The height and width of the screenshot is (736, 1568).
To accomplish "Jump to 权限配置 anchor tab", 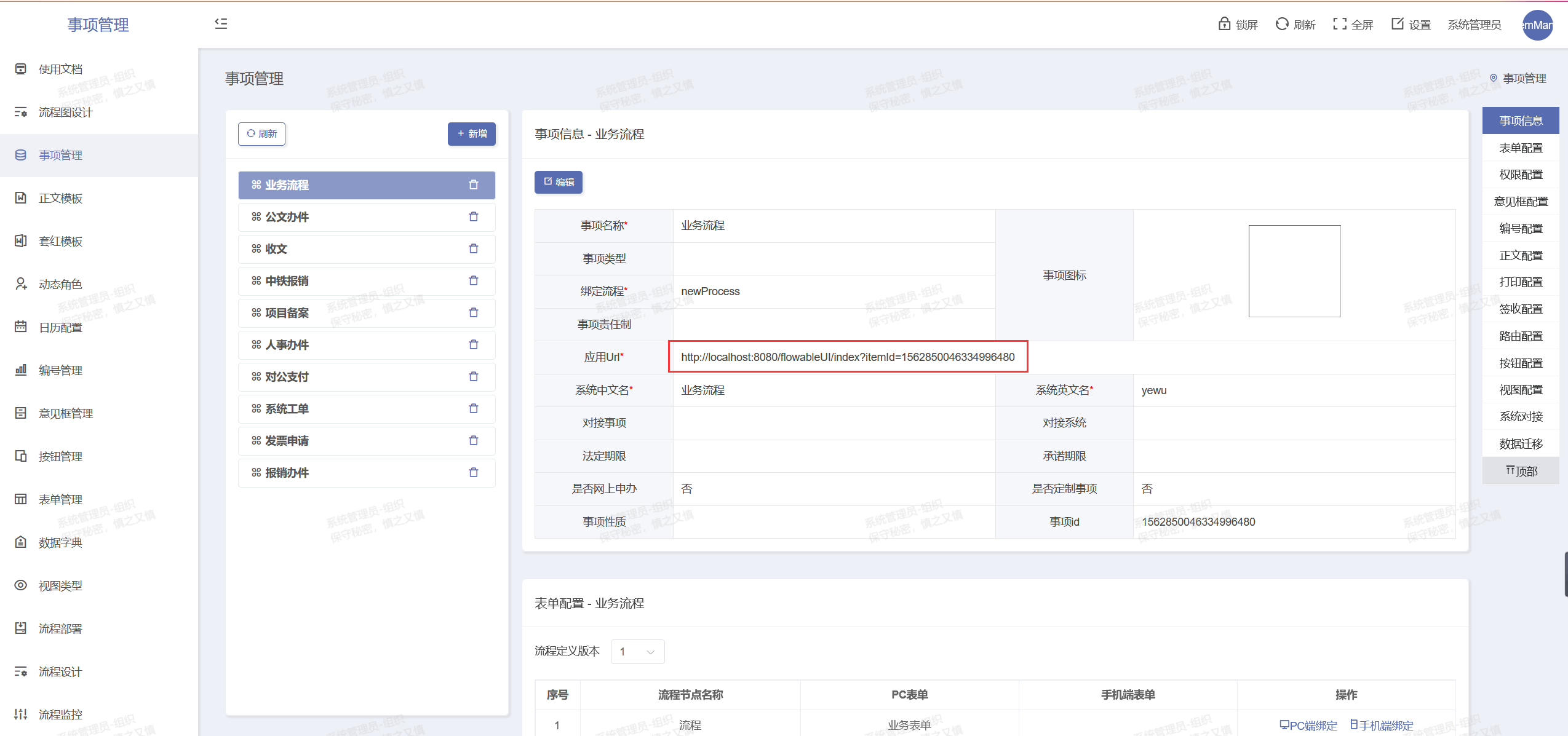I will click(1521, 175).
